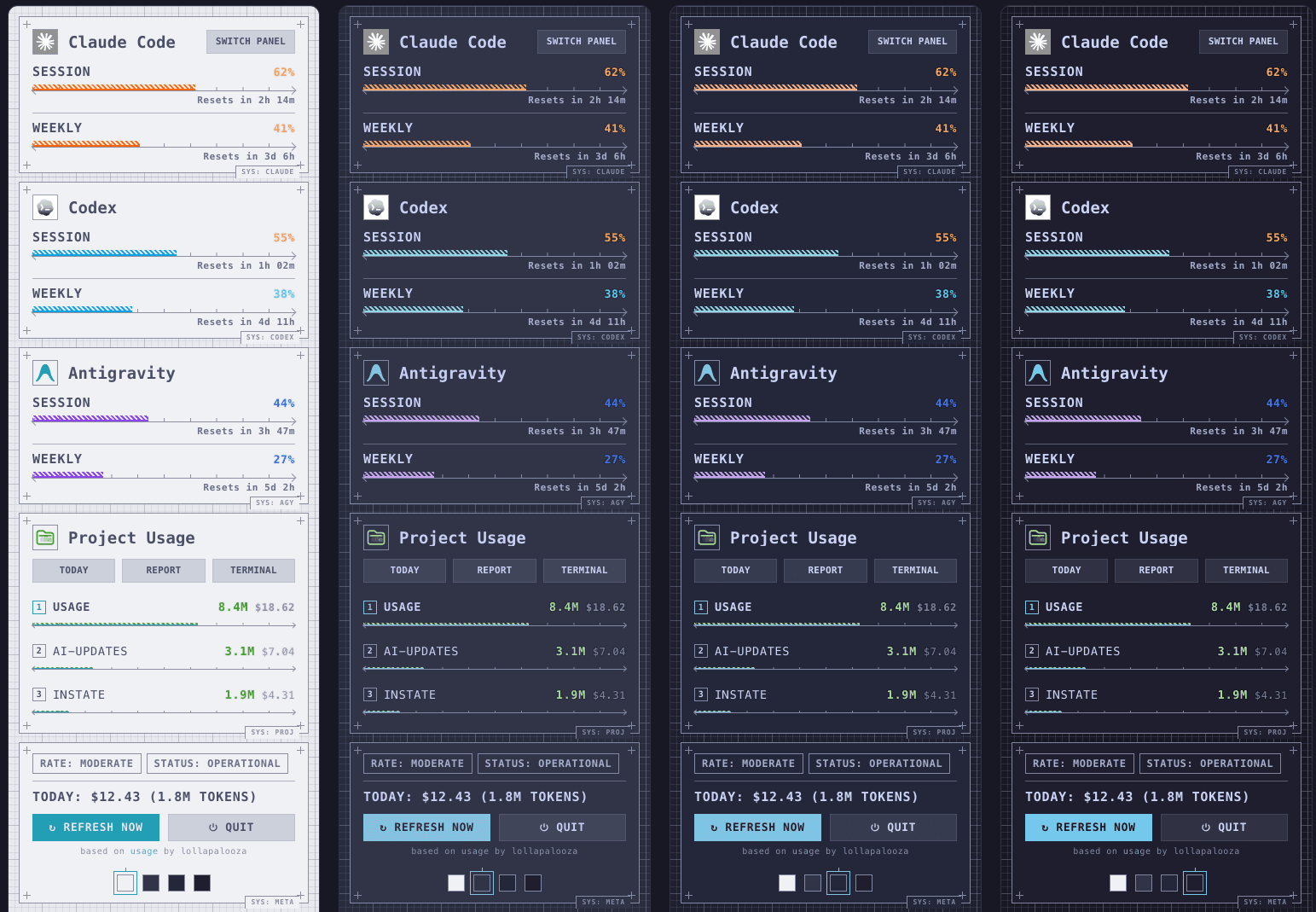Screen dimensions: 1316x912
Task: Choose the highlighted theme swatch in the third panel
Action: pyautogui.click(x=838, y=883)
